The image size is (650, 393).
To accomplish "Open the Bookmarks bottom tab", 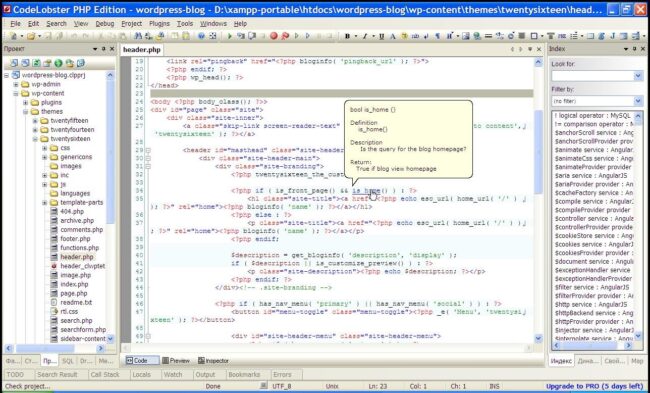I will click(x=244, y=374).
